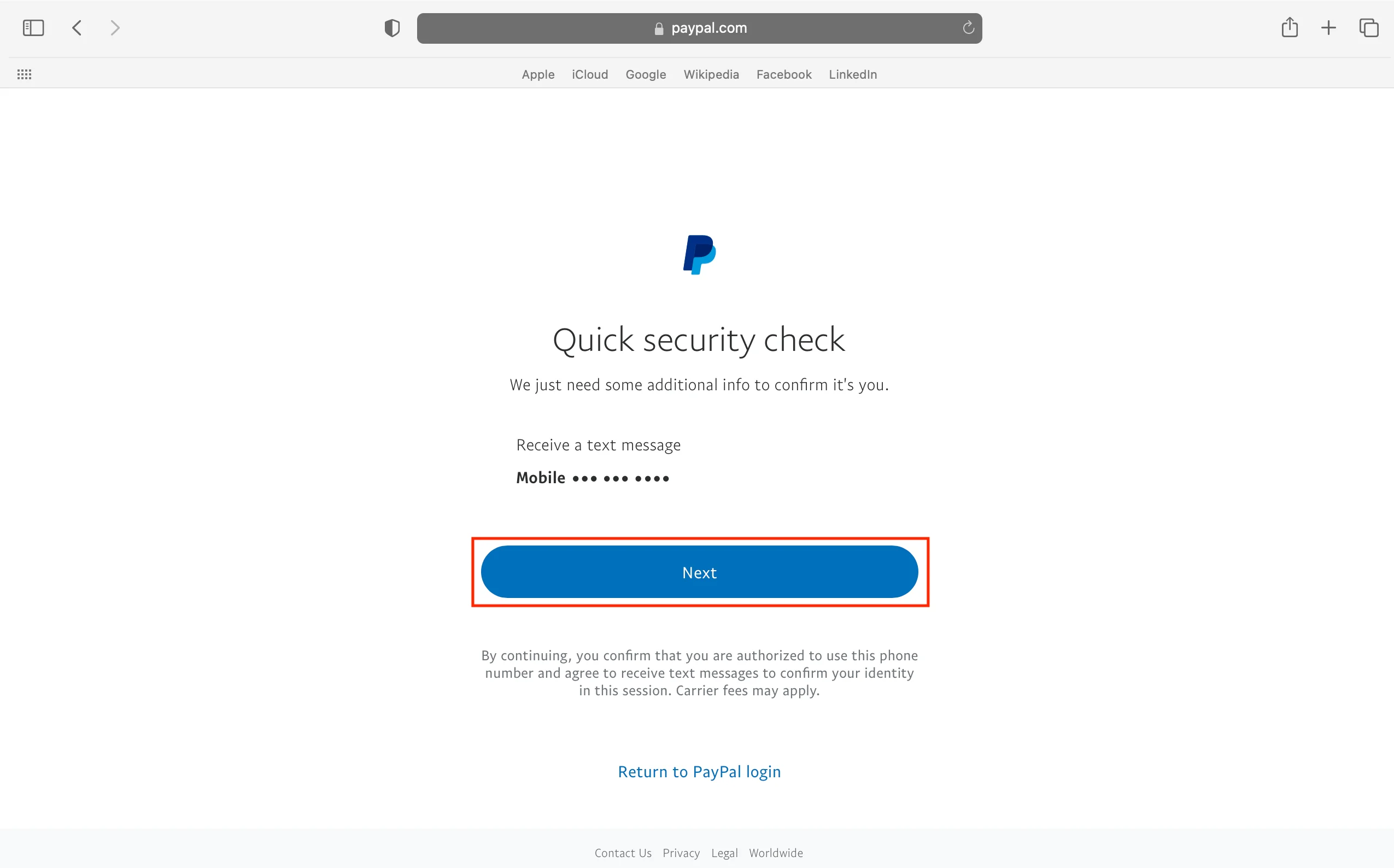Open the favorites grid icon

[24, 74]
